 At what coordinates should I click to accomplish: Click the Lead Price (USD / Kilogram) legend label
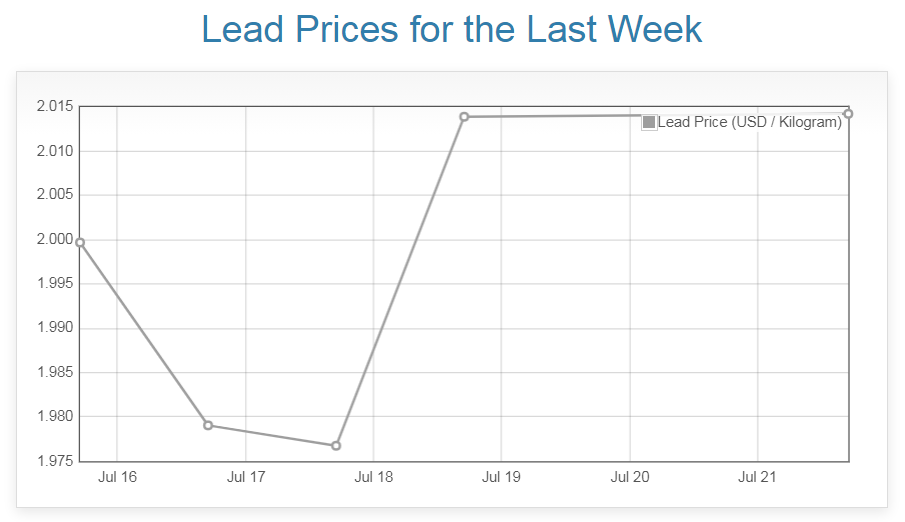click(749, 122)
